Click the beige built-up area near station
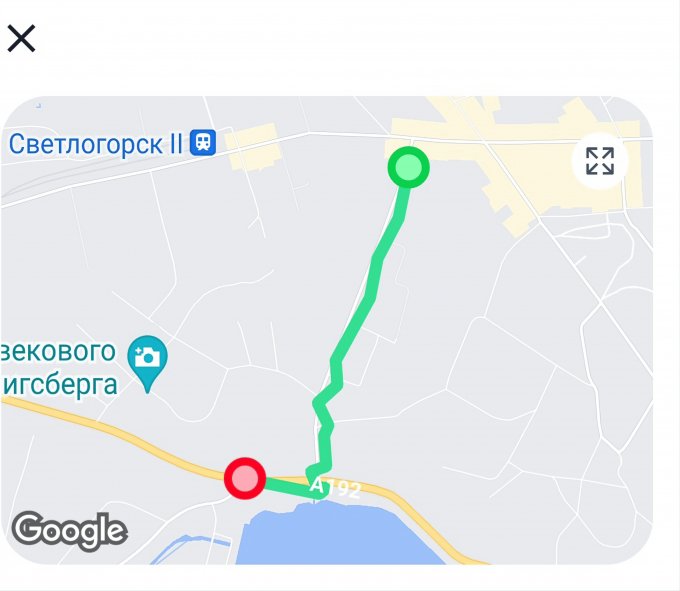 coord(254,147)
